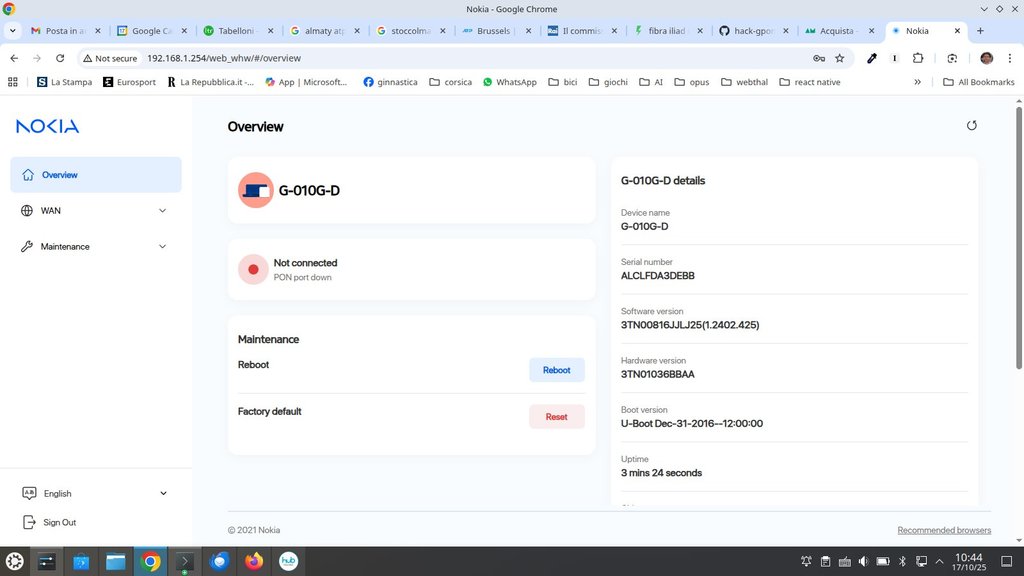The height and width of the screenshot is (576, 1024).
Task: Select software version 3TN00816JJLJ25(1.2402.425) text
Action: [x=690, y=325]
